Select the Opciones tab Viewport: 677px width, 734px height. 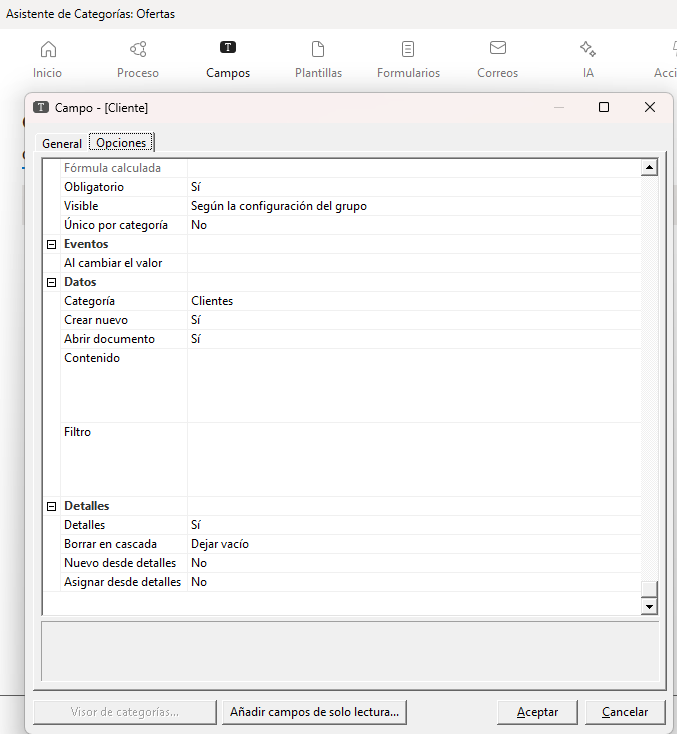[121, 143]
